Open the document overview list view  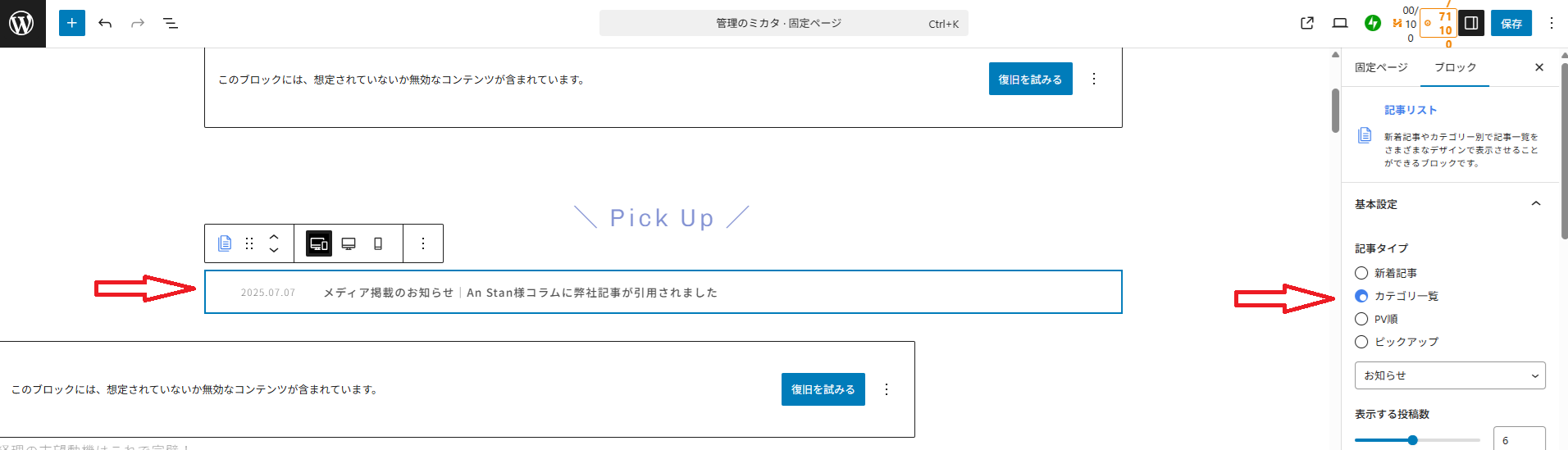point(171,23)
